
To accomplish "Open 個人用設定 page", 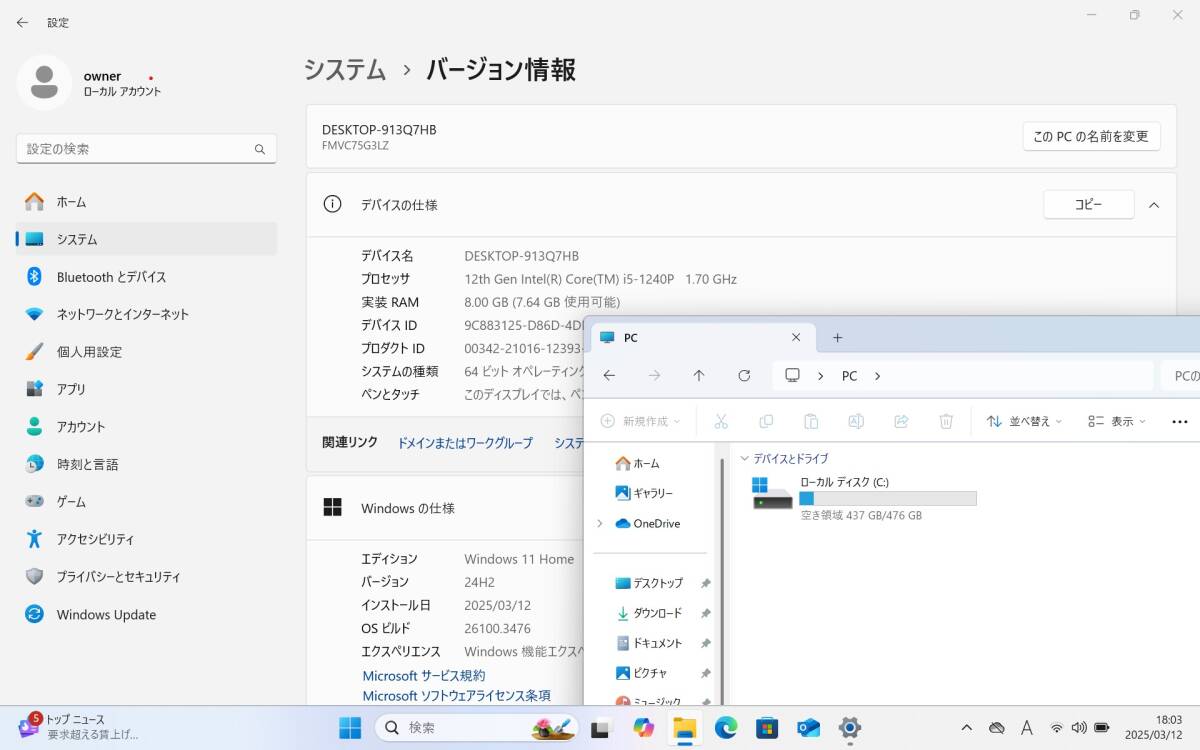I will coord(146,352).
